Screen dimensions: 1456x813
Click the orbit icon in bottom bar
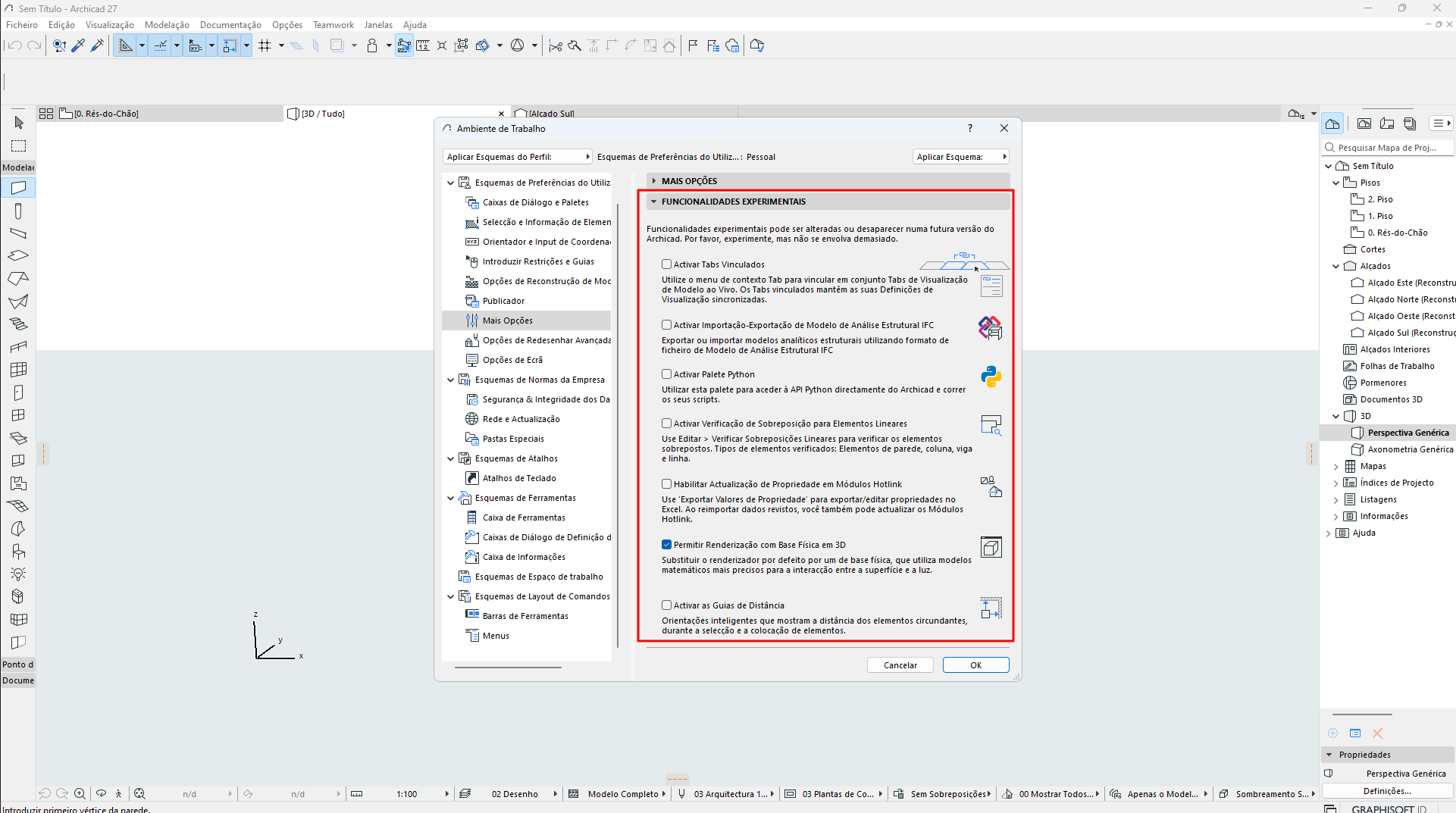[x=101, y=793]
